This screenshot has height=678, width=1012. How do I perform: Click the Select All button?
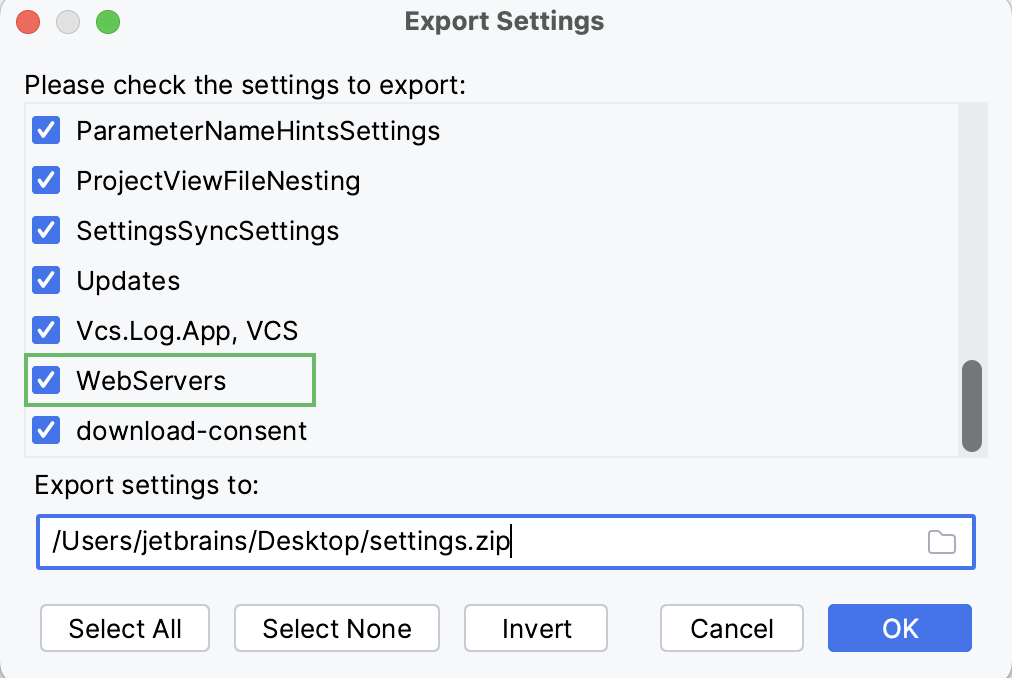125,628
